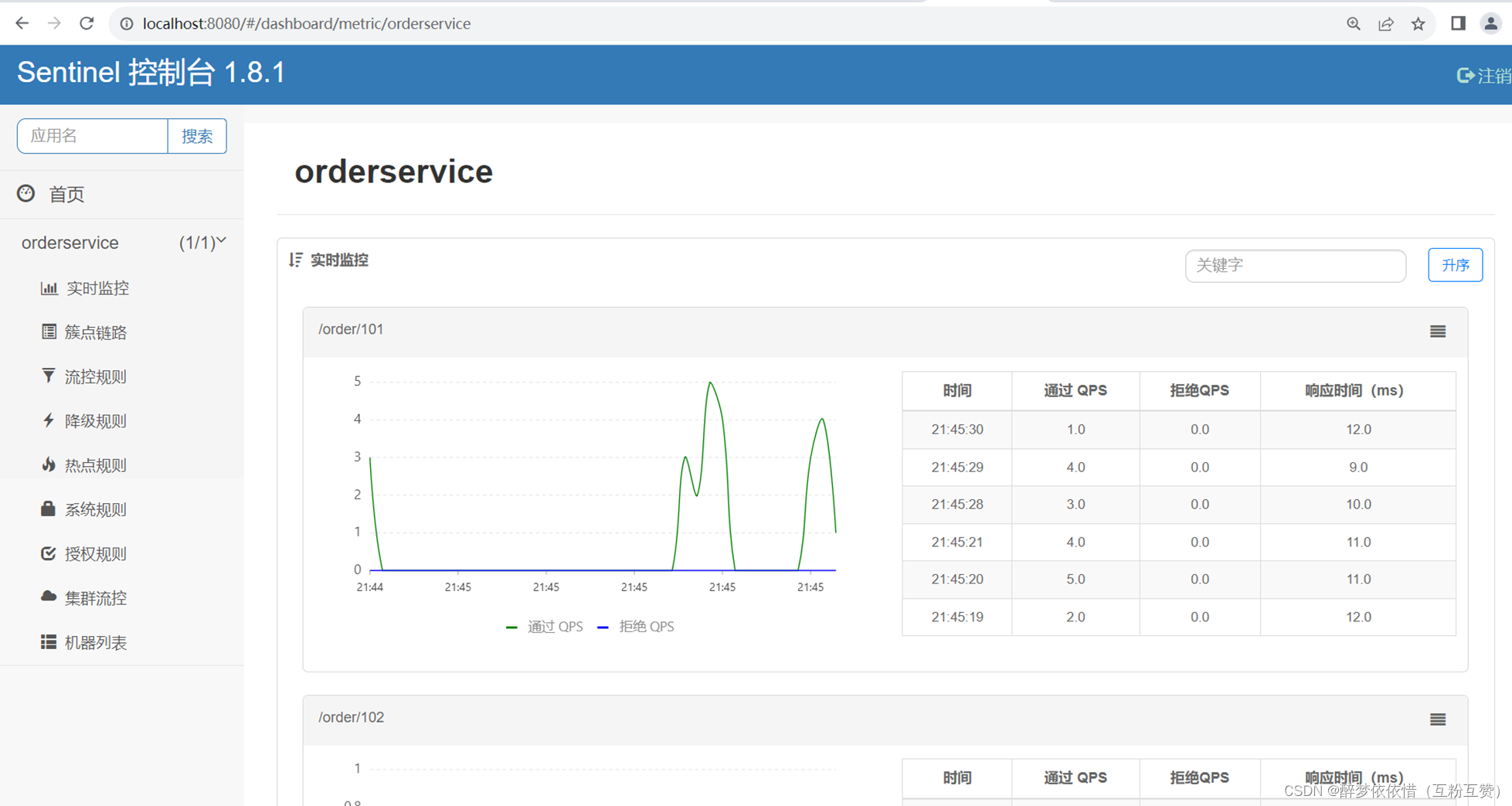Open 降级规则 in sidebar menu

[x=96, y=421]
